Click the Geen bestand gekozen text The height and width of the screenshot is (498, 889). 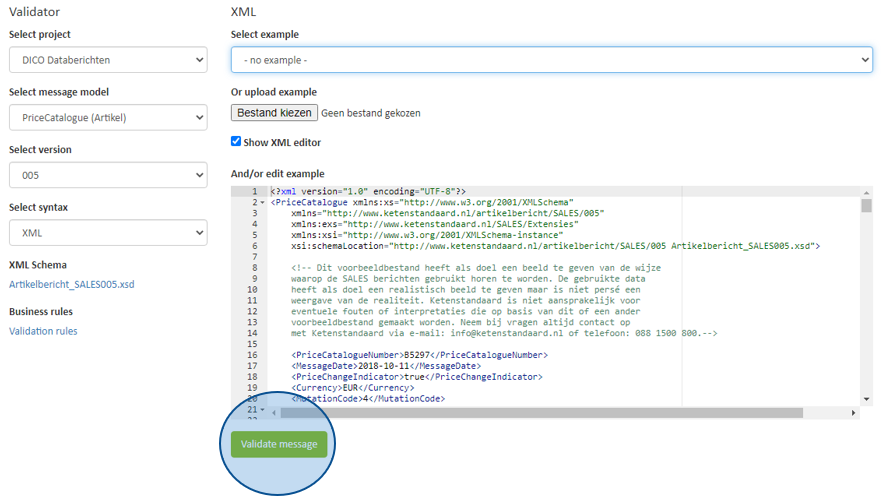[x=371, y=113]
